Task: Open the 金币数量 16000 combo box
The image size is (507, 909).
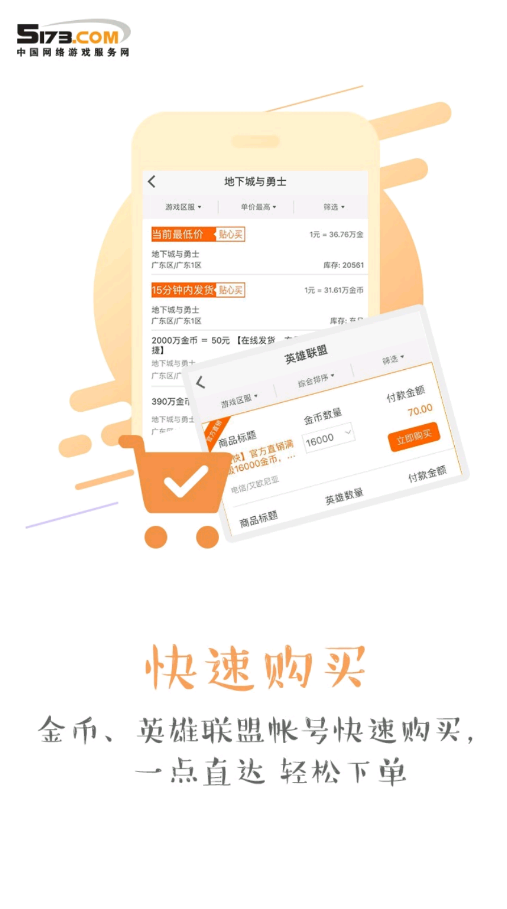Action: (x=329, y=437)
